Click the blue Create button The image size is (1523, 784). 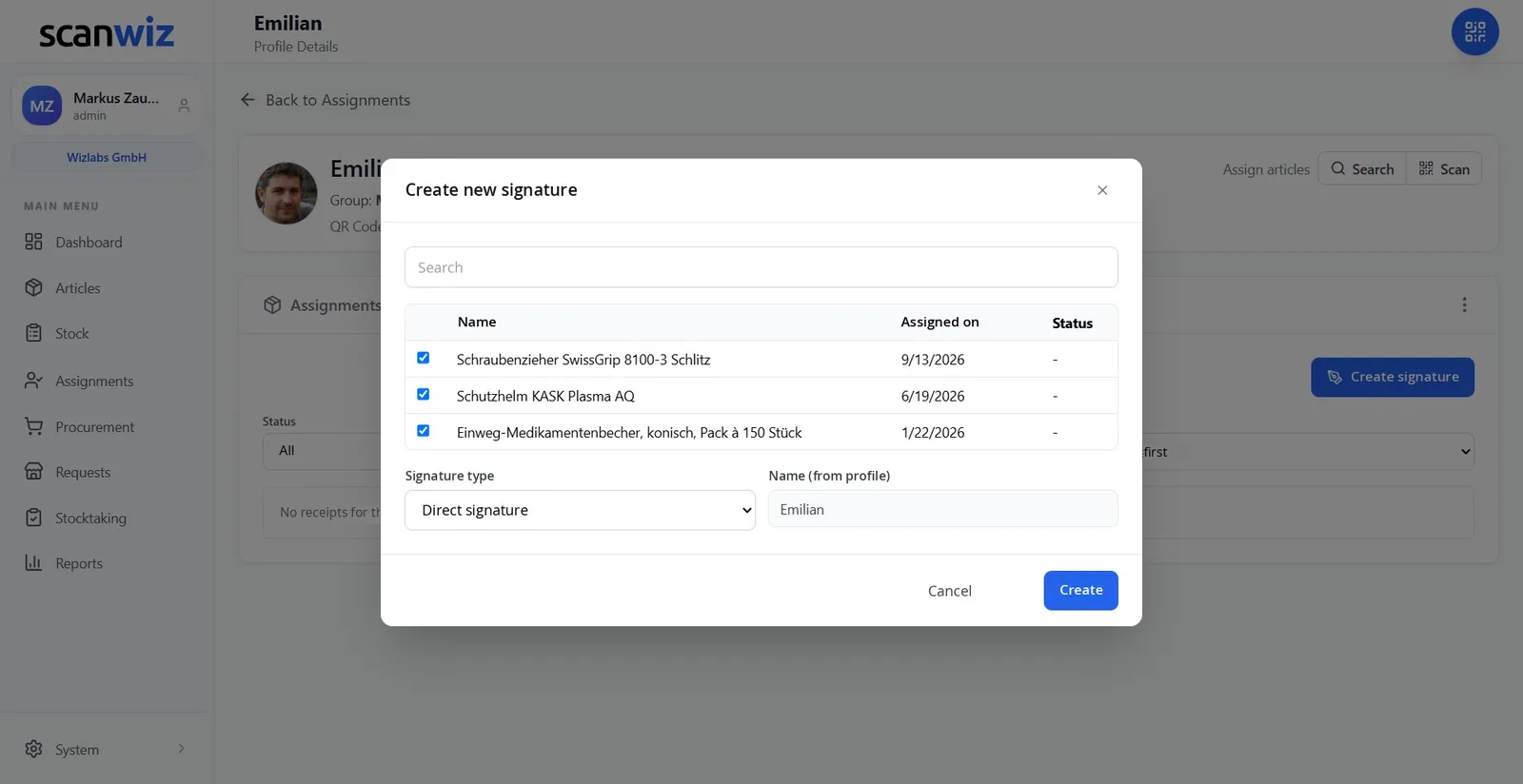click(1080, 591)
